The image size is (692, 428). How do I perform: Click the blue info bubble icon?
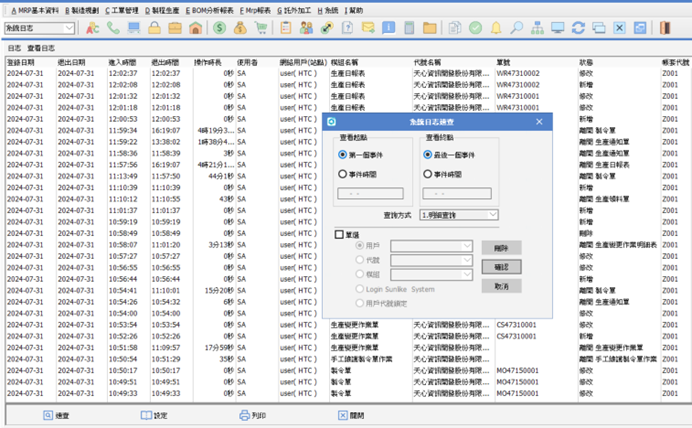click(388, 28)
